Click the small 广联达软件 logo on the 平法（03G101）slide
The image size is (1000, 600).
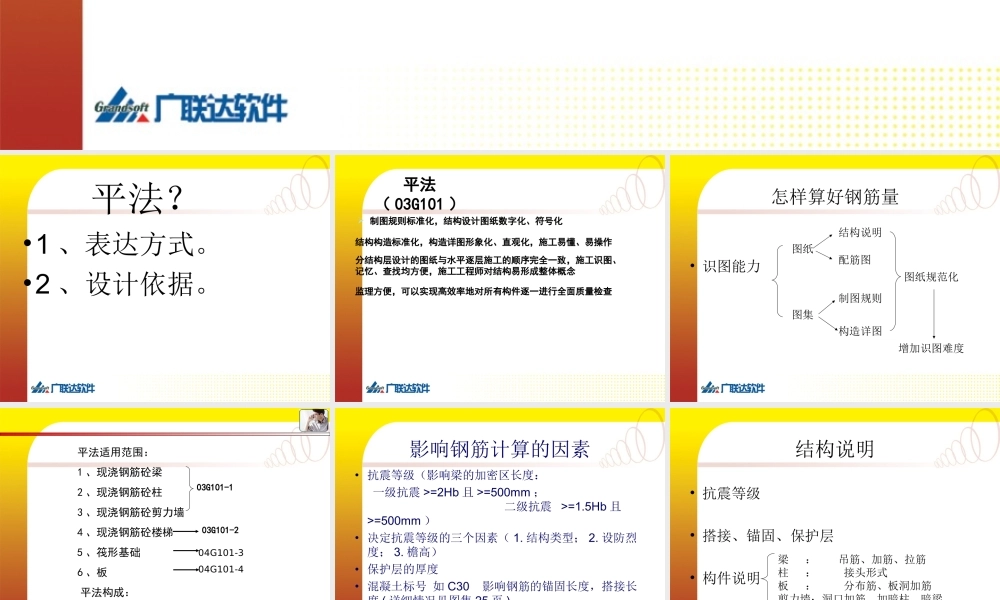[x=398, y=388]
